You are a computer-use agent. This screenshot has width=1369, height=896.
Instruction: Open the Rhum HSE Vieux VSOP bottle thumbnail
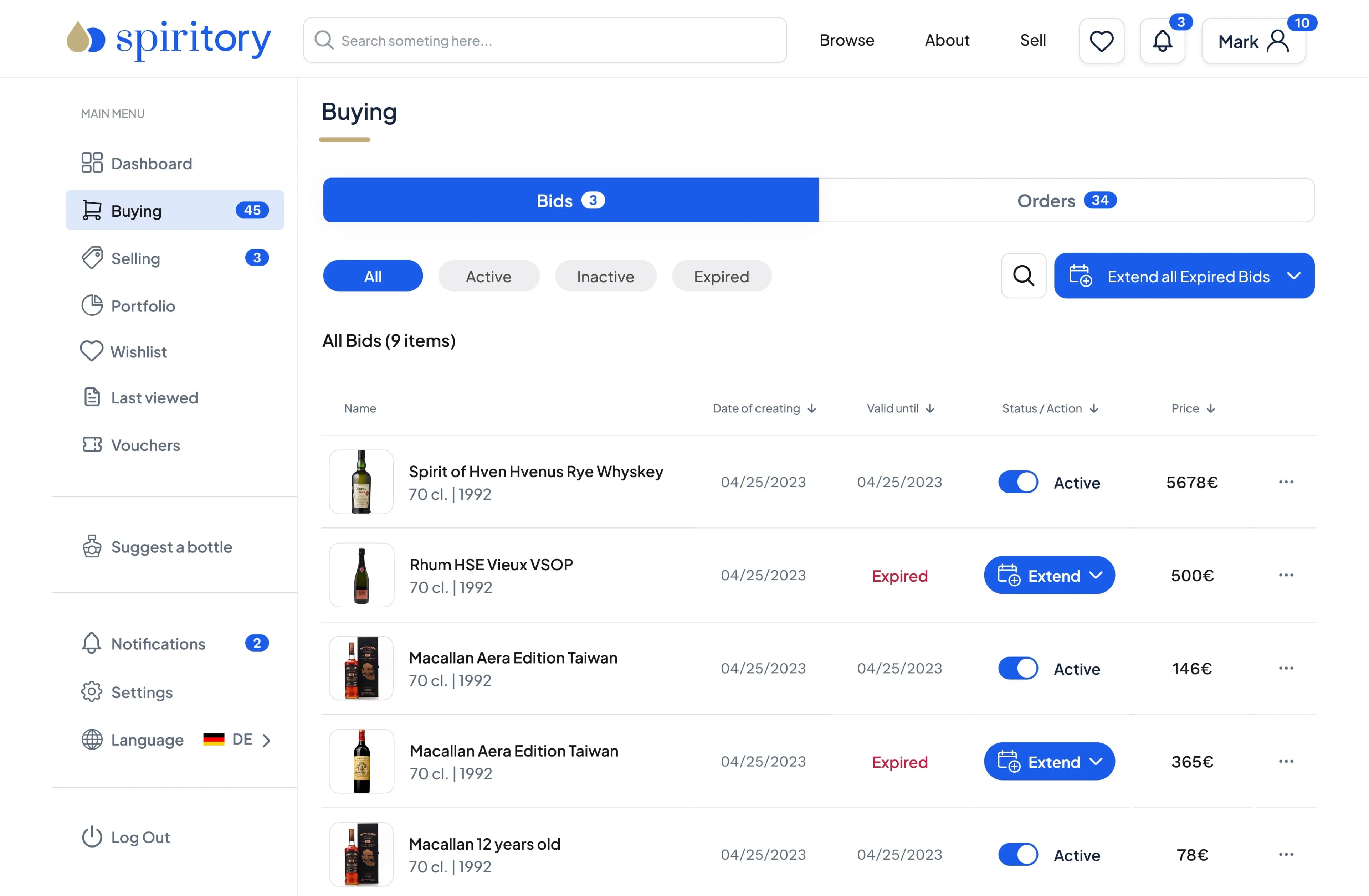tap(361, 575)
